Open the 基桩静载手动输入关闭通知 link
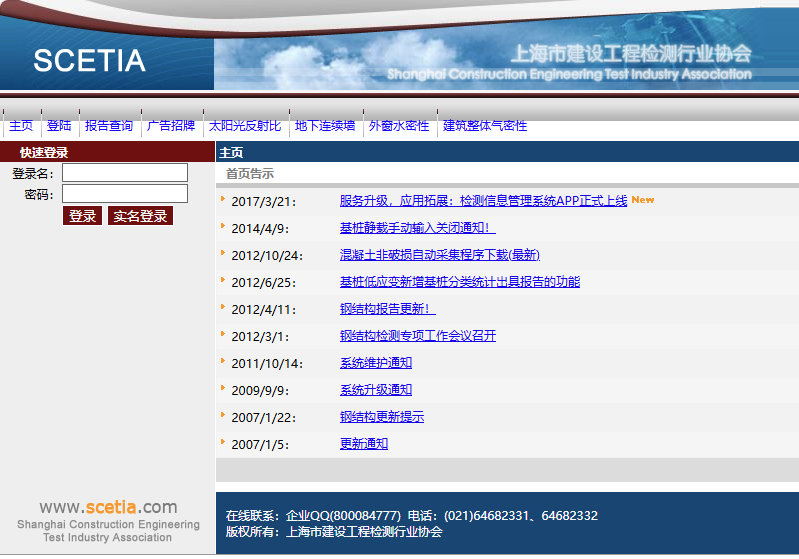The width and height of the screenshot is (799, 559). 417,228
